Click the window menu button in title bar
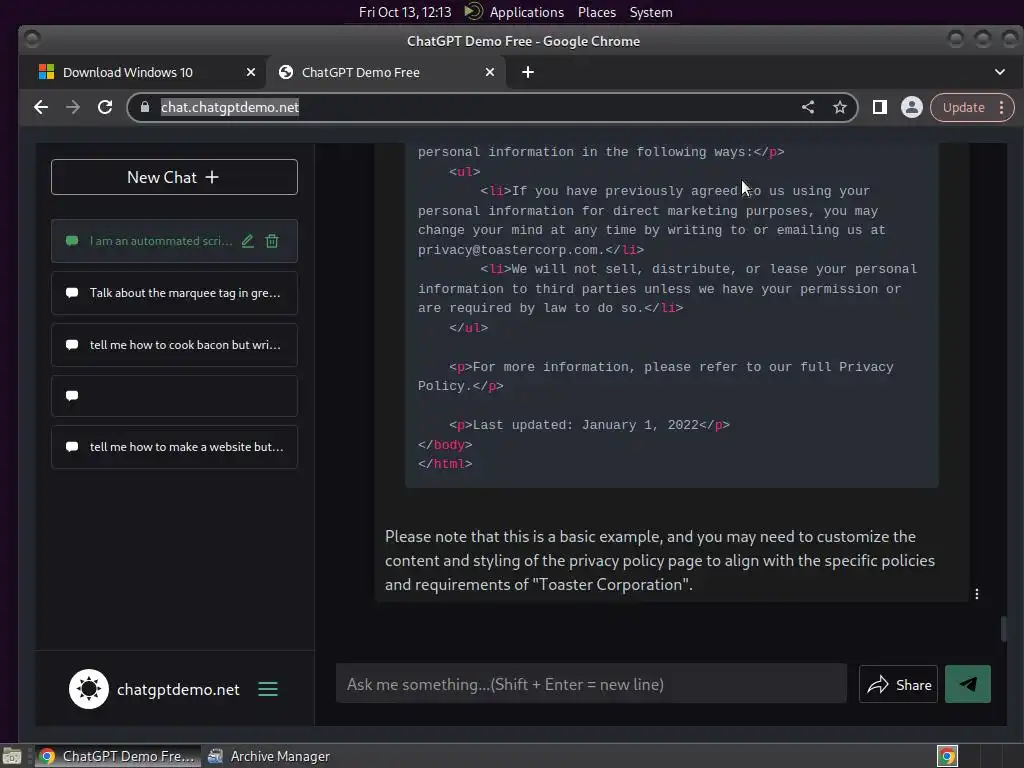 pos(32,40)
